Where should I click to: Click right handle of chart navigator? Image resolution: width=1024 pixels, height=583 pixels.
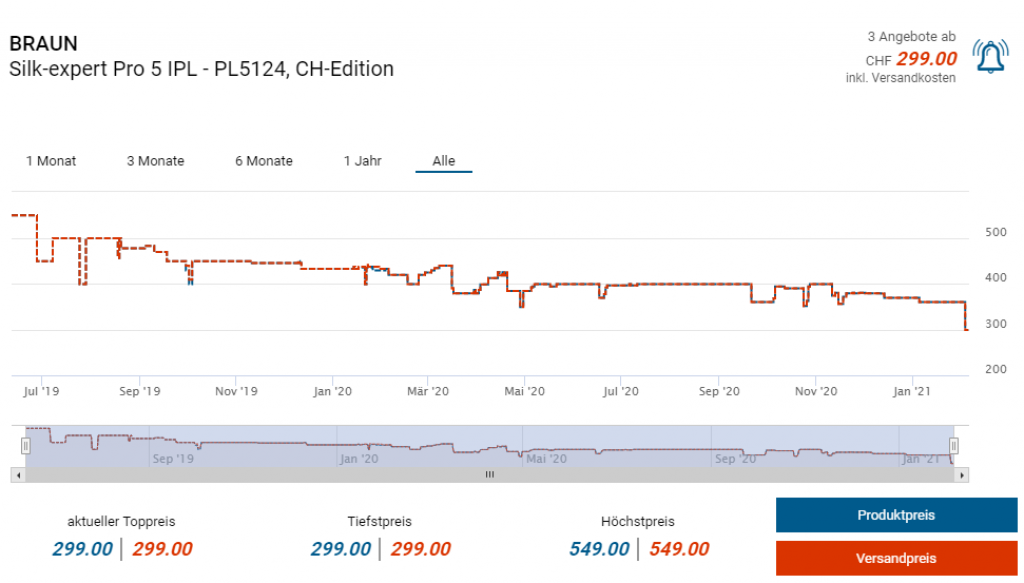coord(954,446)
